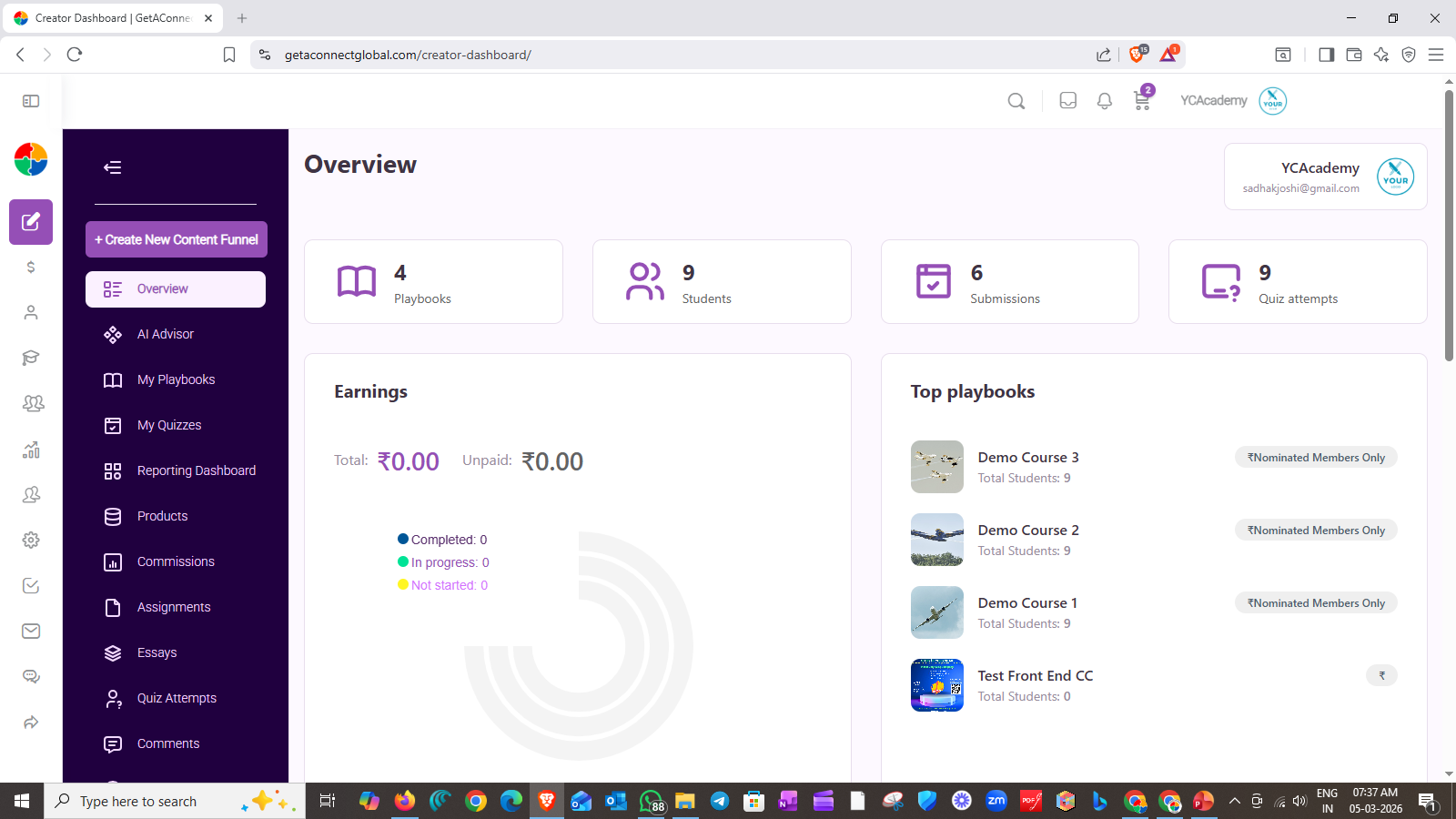Click the Test Front End CC thumbnail
Screen dimensions: 1456x819
click(x=937, y=685)
